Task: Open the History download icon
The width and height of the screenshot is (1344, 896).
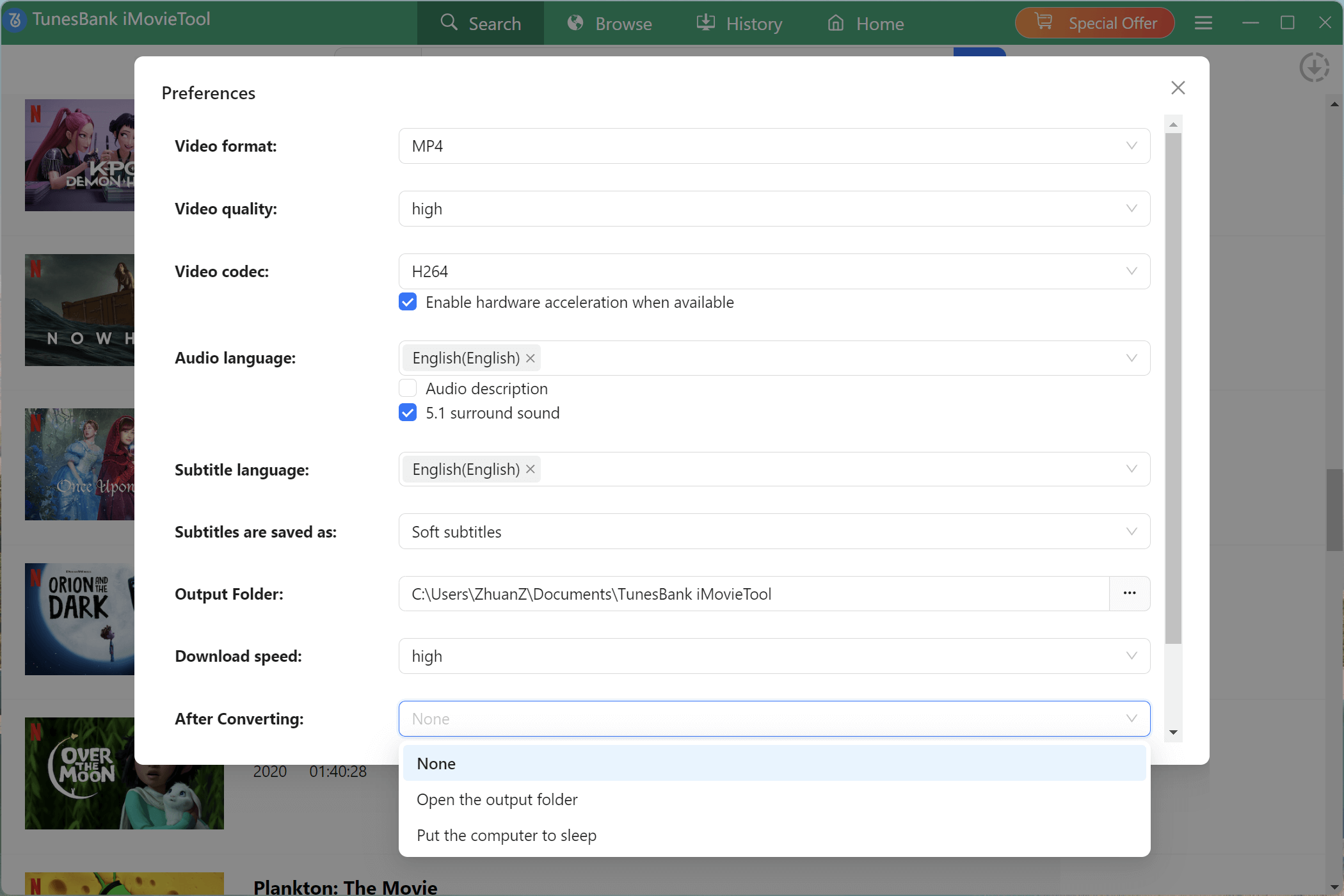Action: pyautogui.click(x=705, y=23)
